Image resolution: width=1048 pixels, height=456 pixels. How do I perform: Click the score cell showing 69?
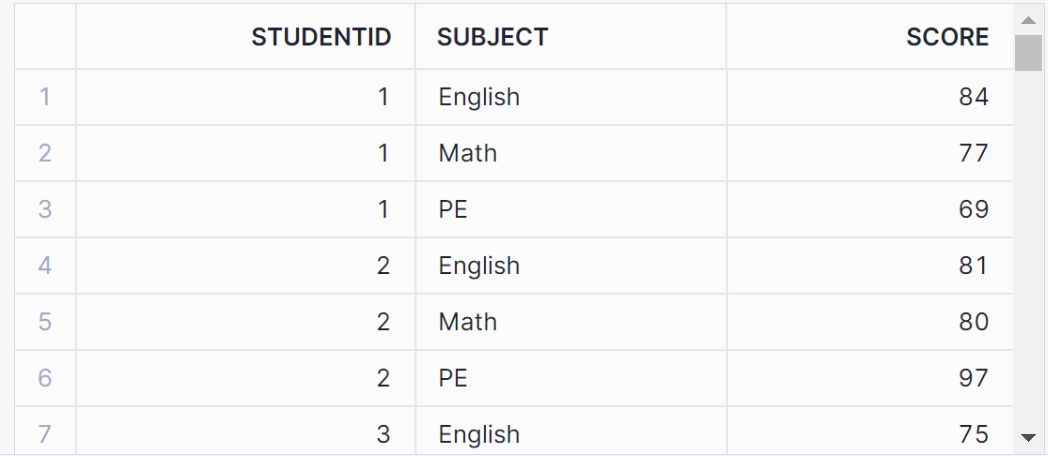click(x=972, y=209)
